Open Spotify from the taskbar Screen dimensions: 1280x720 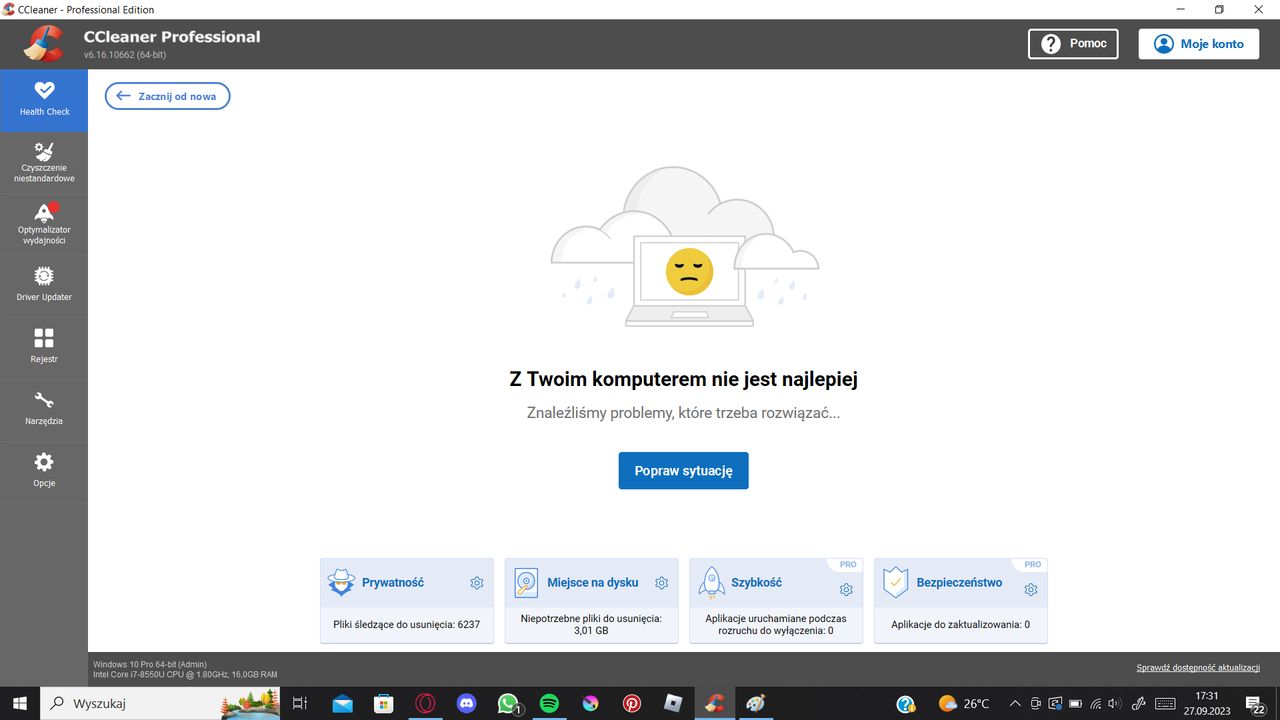[549, 704]
